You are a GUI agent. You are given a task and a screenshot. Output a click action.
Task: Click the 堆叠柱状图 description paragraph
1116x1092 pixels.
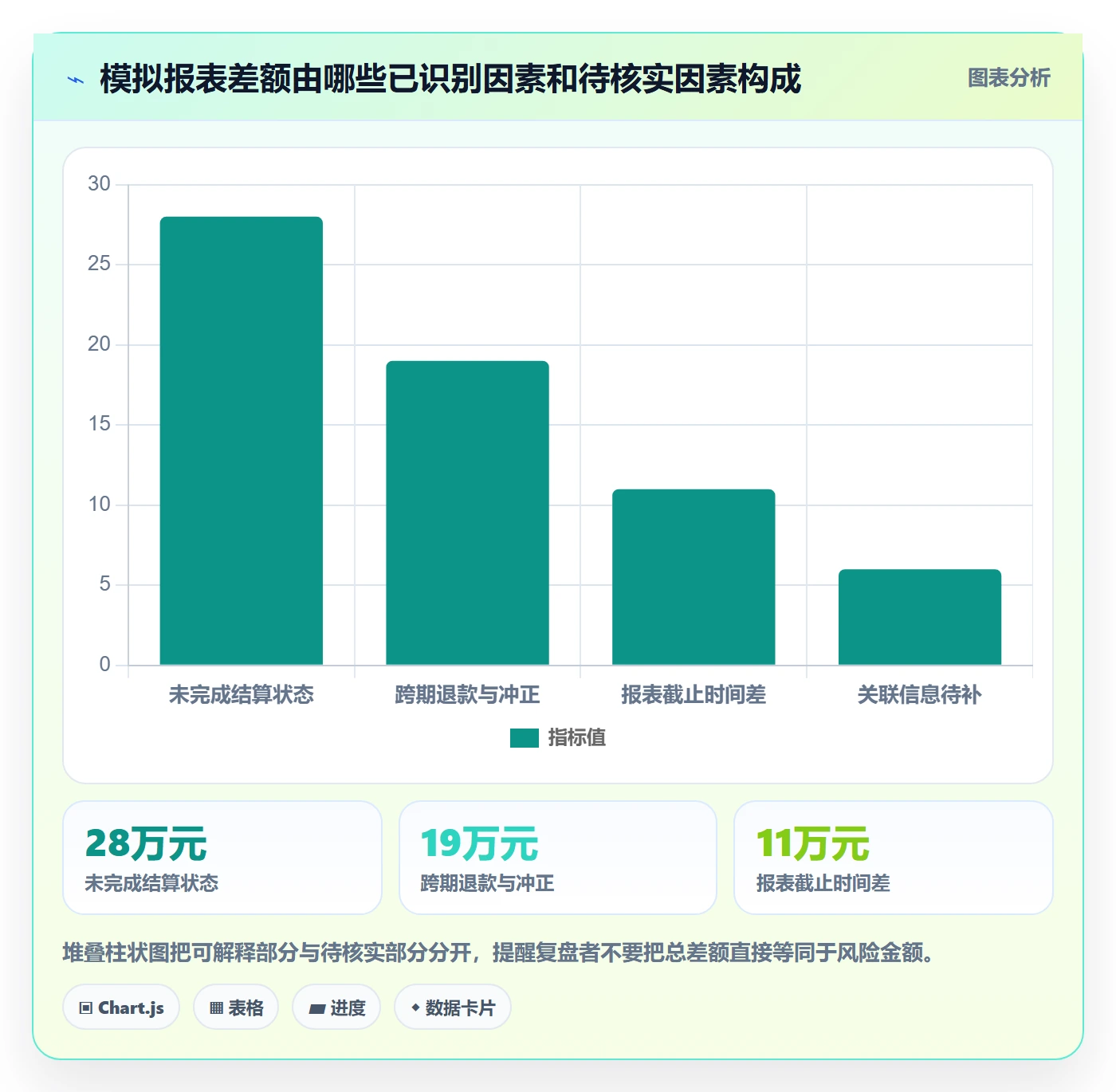499,953
